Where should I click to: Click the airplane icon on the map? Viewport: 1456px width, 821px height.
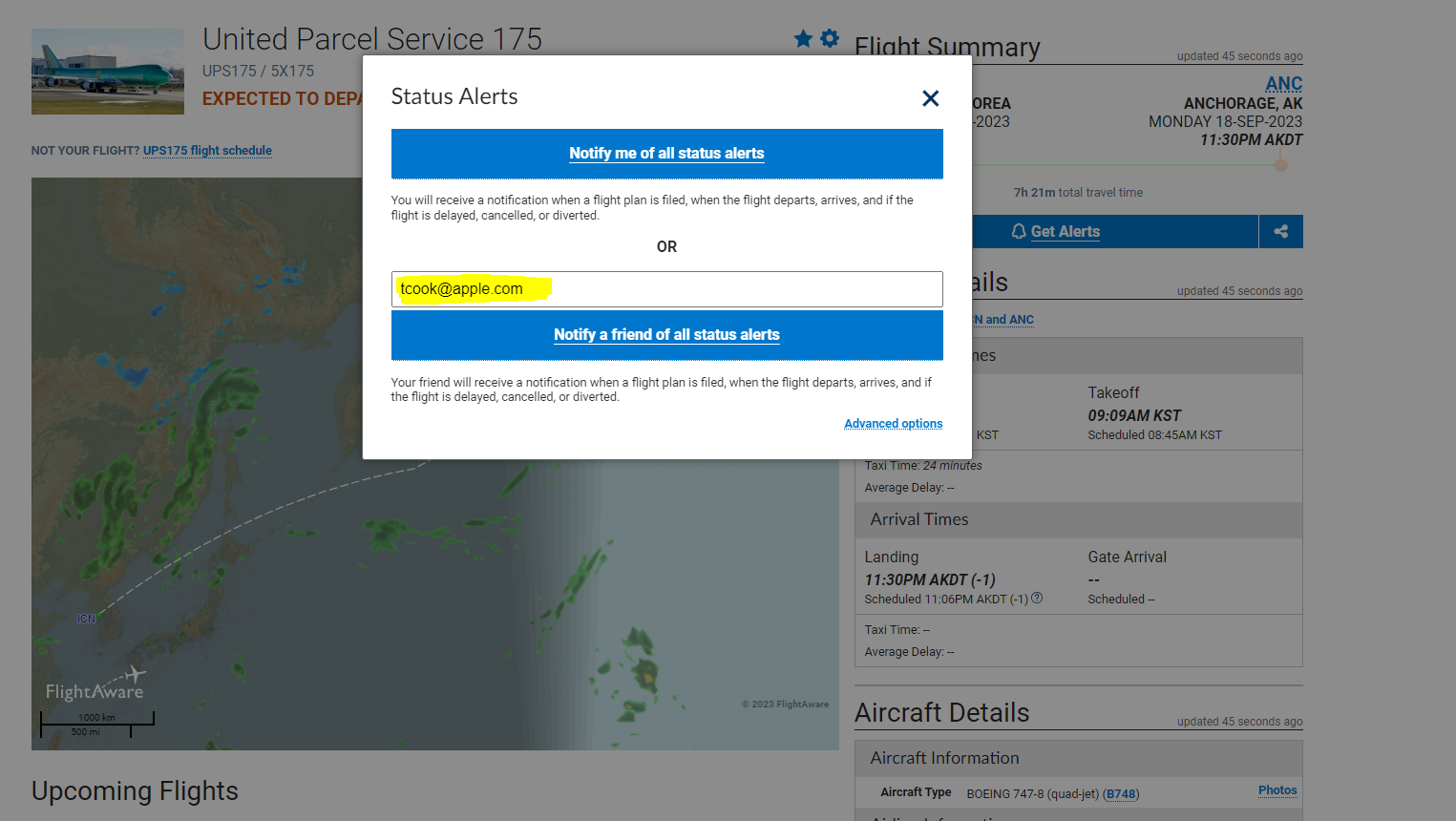tap(136, 674)
